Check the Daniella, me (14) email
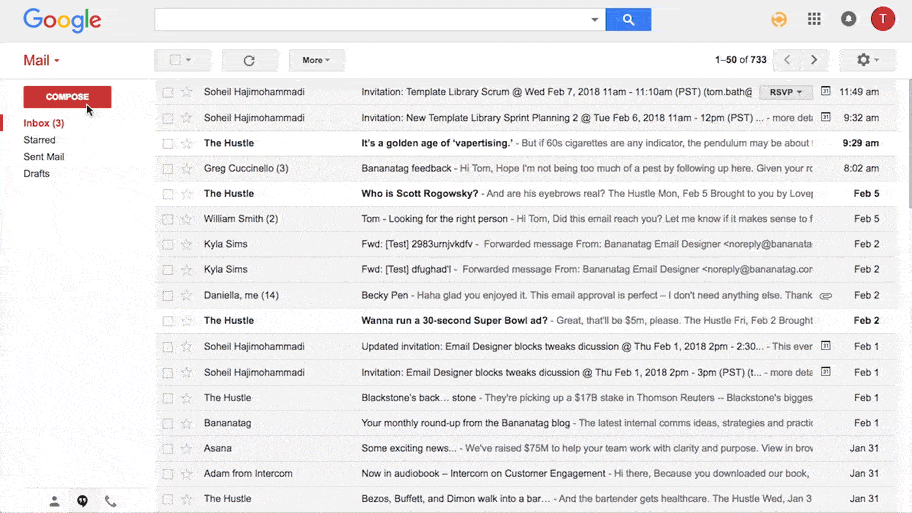Screen dimensions: 912x513 [x=168, y=295]
